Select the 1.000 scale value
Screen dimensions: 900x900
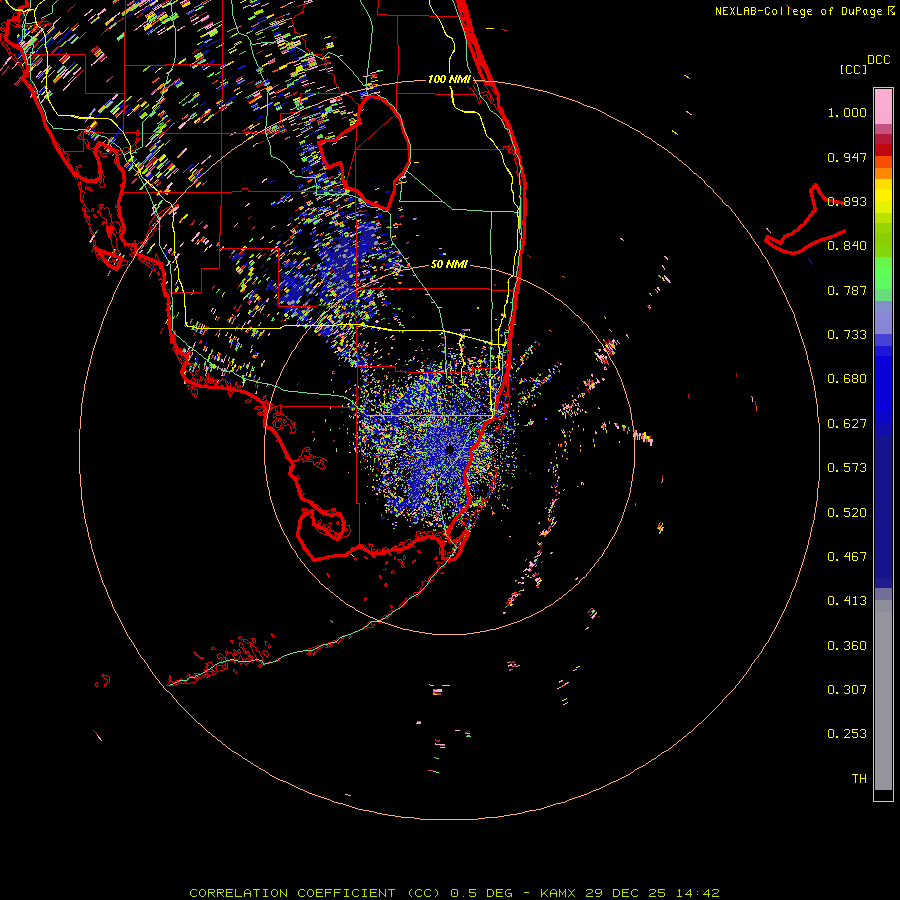[x=847, y=112]
